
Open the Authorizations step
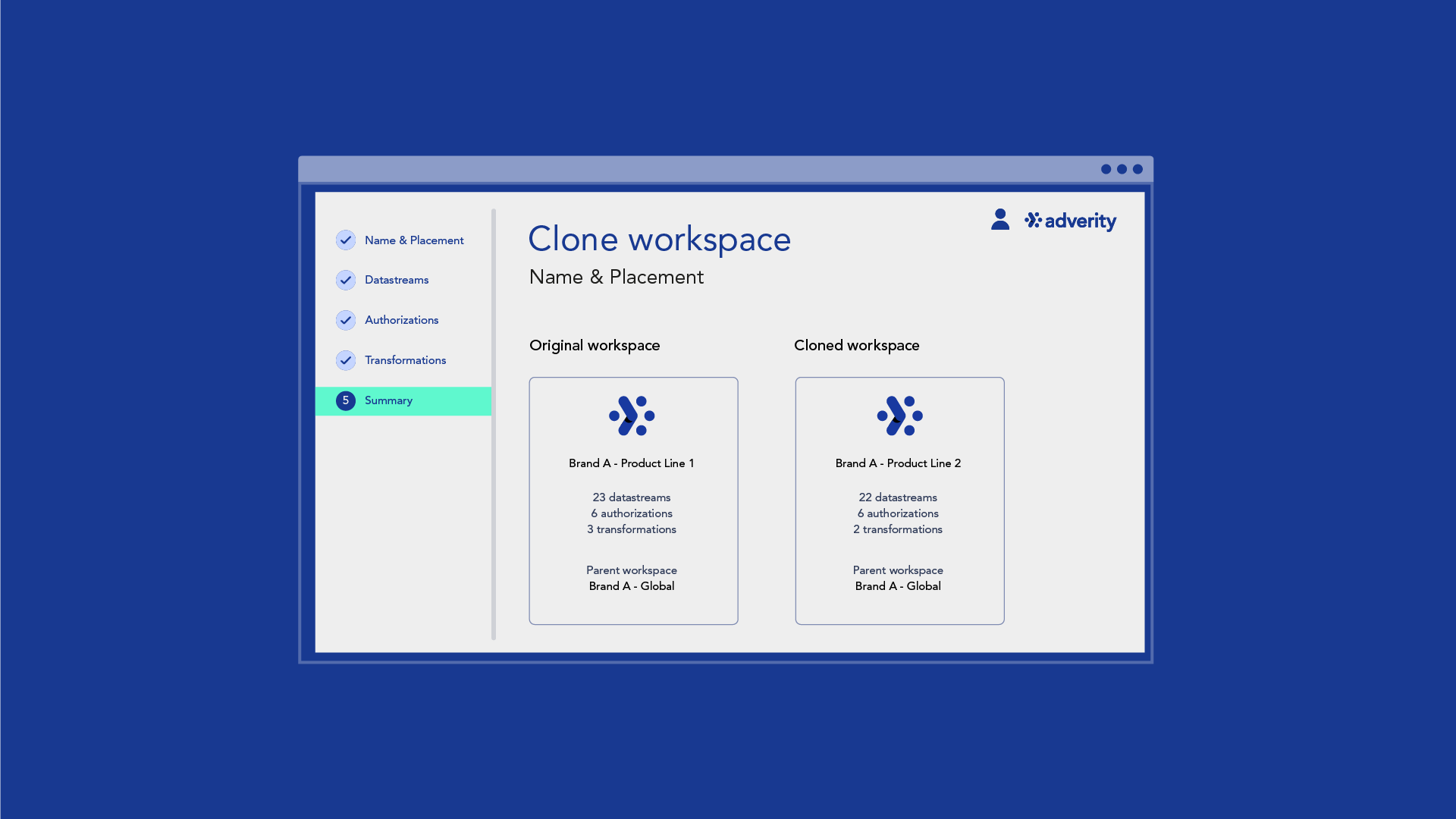402,320
